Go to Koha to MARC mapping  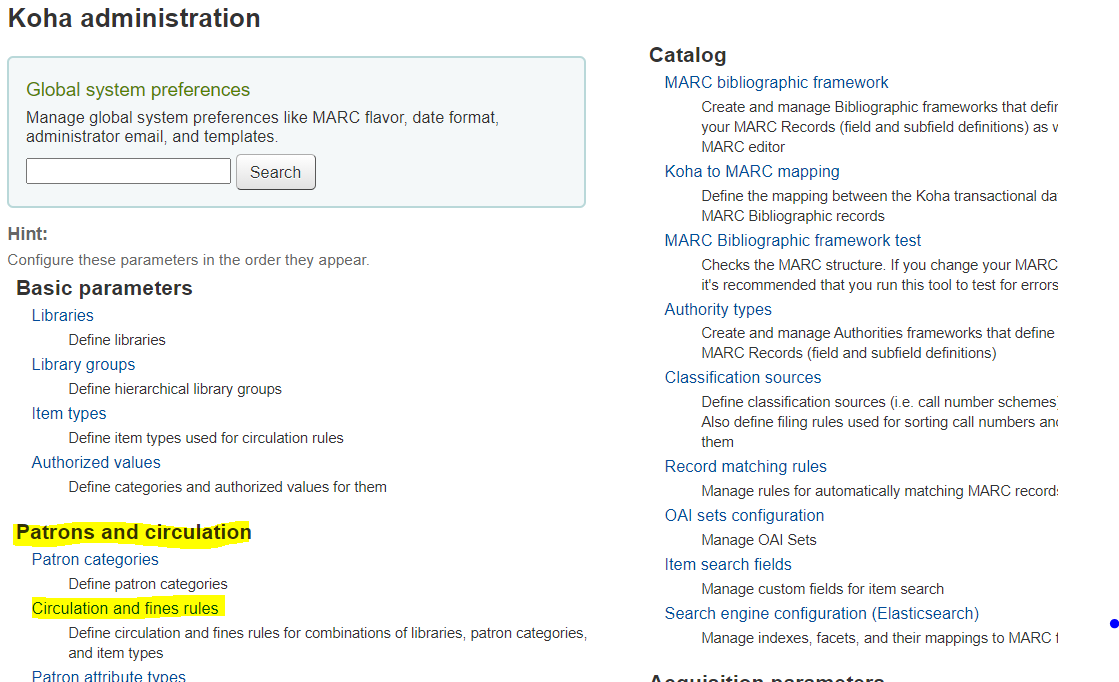coord(751,172)
